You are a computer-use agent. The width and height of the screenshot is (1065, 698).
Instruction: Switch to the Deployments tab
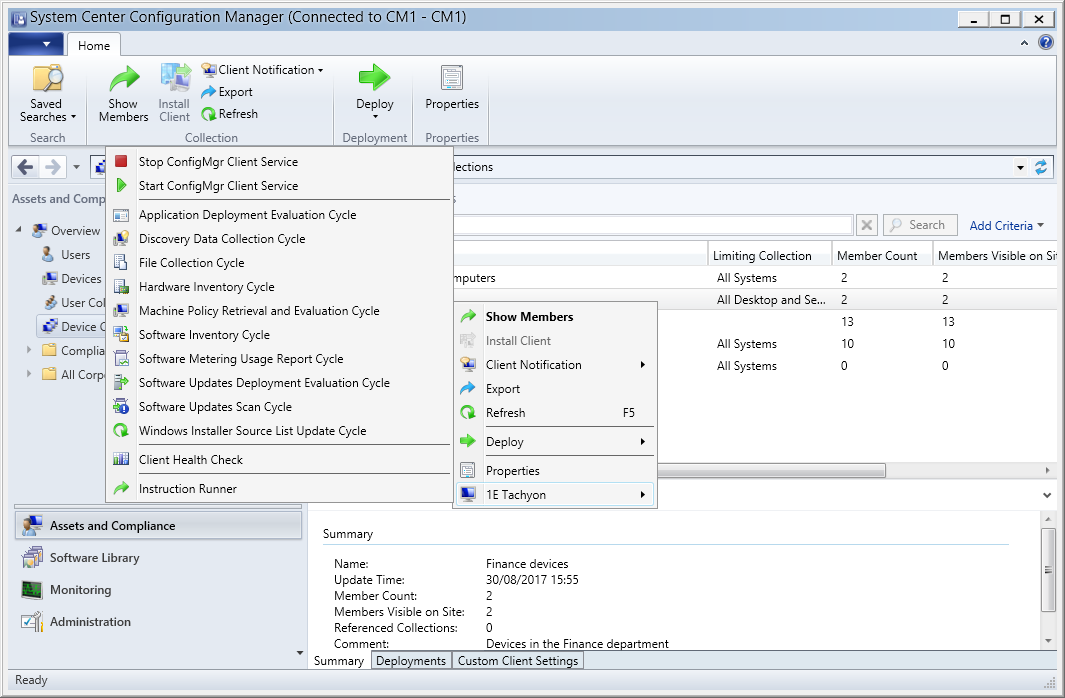pos(411,661)
